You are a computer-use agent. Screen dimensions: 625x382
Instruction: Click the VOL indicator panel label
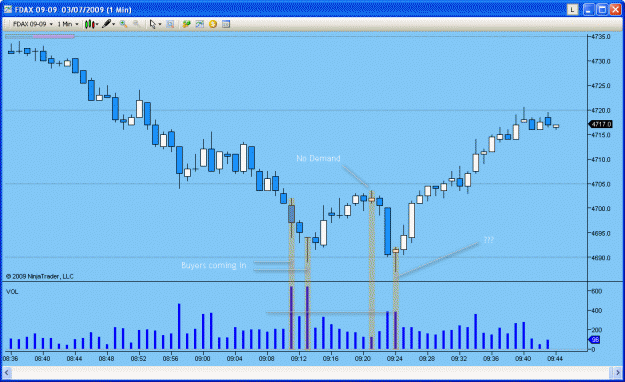(12, 292)
